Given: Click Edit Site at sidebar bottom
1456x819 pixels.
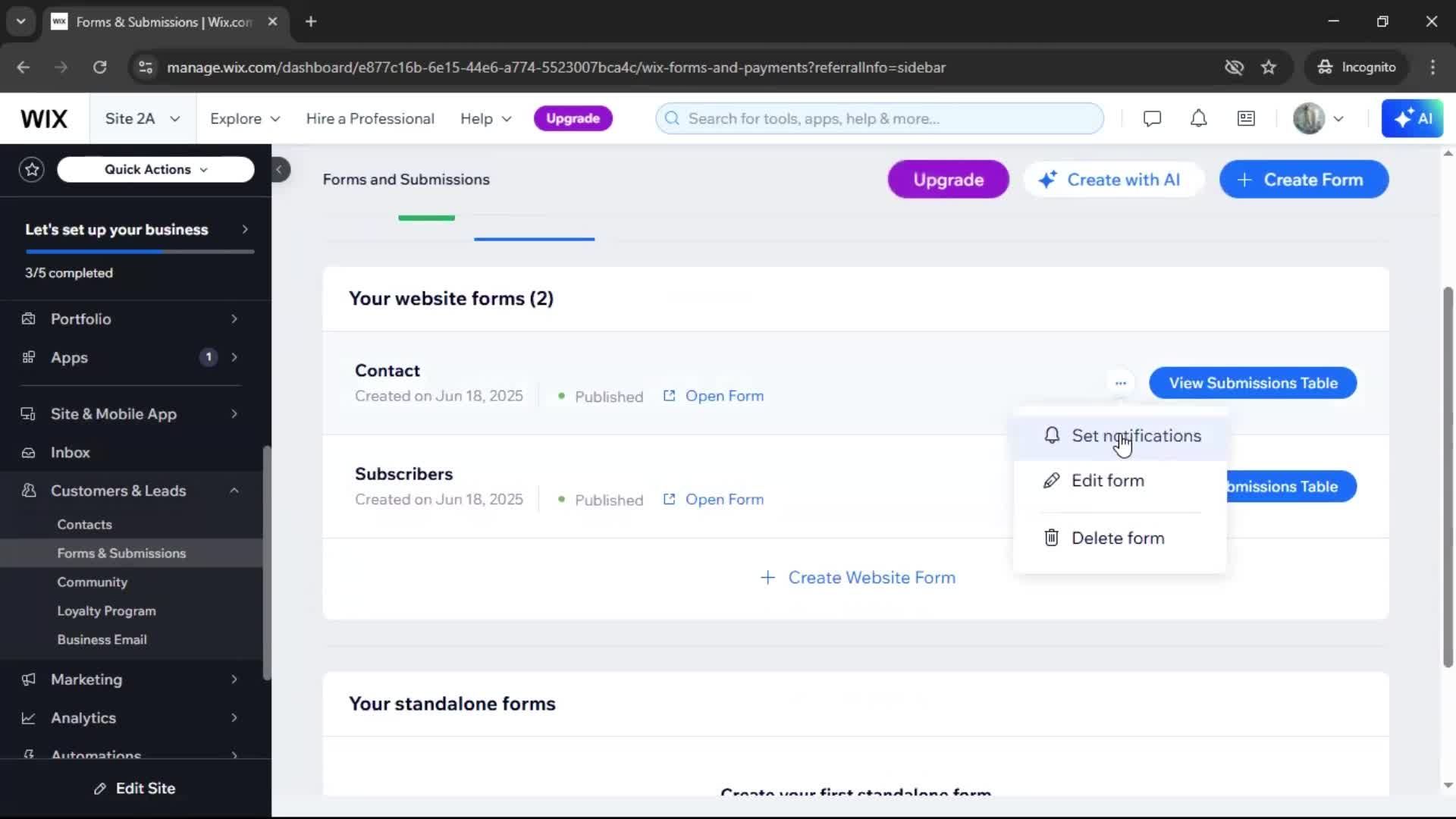Looking at the screenshot, I should click(x=135, y=789).
